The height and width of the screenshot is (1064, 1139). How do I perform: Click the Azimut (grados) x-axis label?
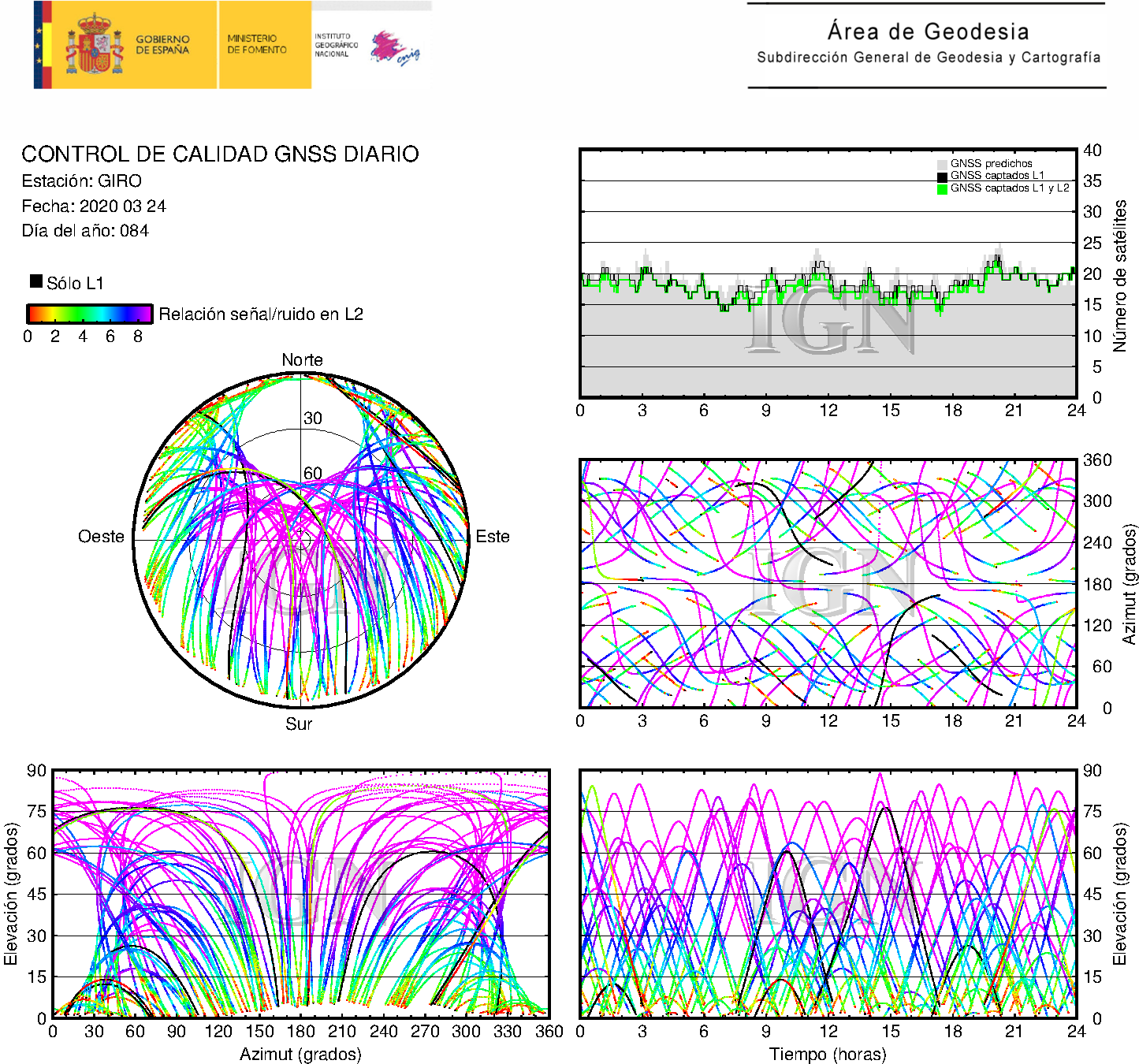pos(300,1054)
